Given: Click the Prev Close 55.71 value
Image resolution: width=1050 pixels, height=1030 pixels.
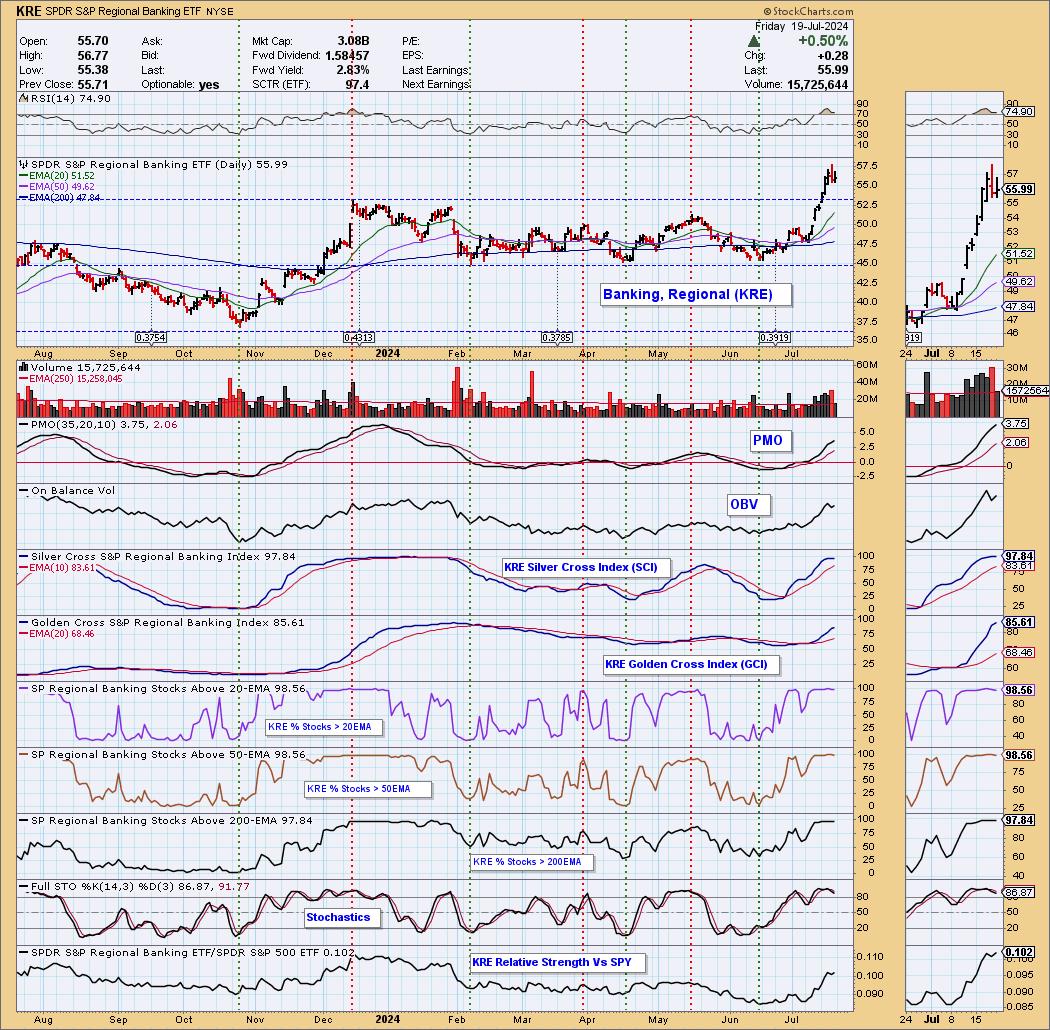Looking at the screenshot, I should coord(92,84).
